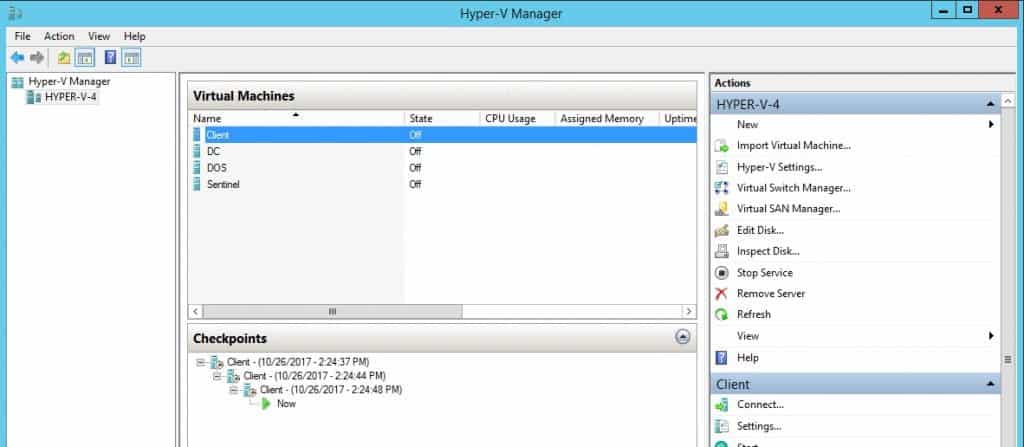
Task: Select the Now checkpoint entry
Action: [286, 404]
